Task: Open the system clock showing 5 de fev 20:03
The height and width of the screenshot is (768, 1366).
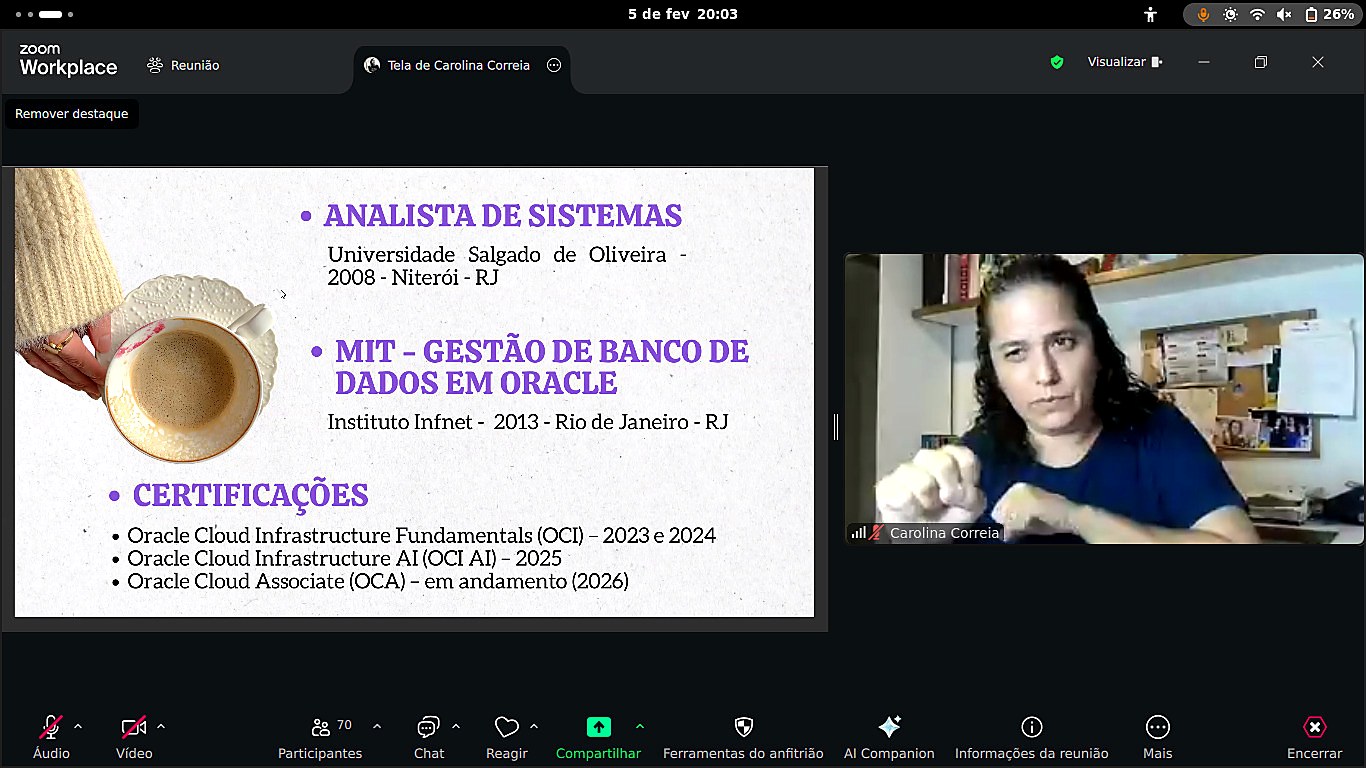Action: 683,14
